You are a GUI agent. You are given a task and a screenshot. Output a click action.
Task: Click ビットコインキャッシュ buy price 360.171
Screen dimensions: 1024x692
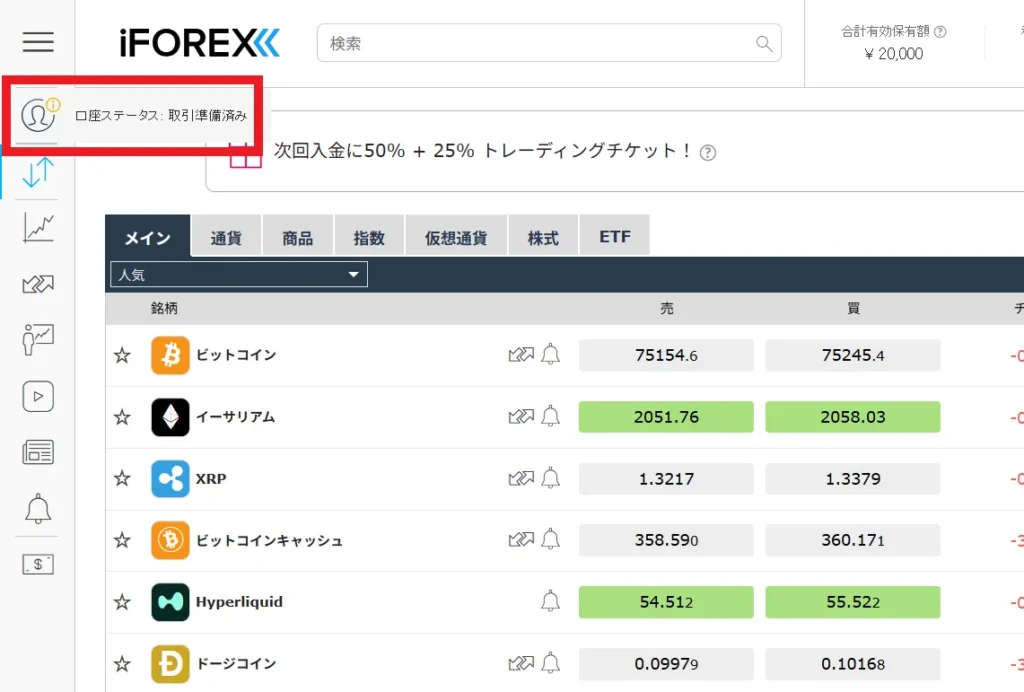click(x=853, y=540)
